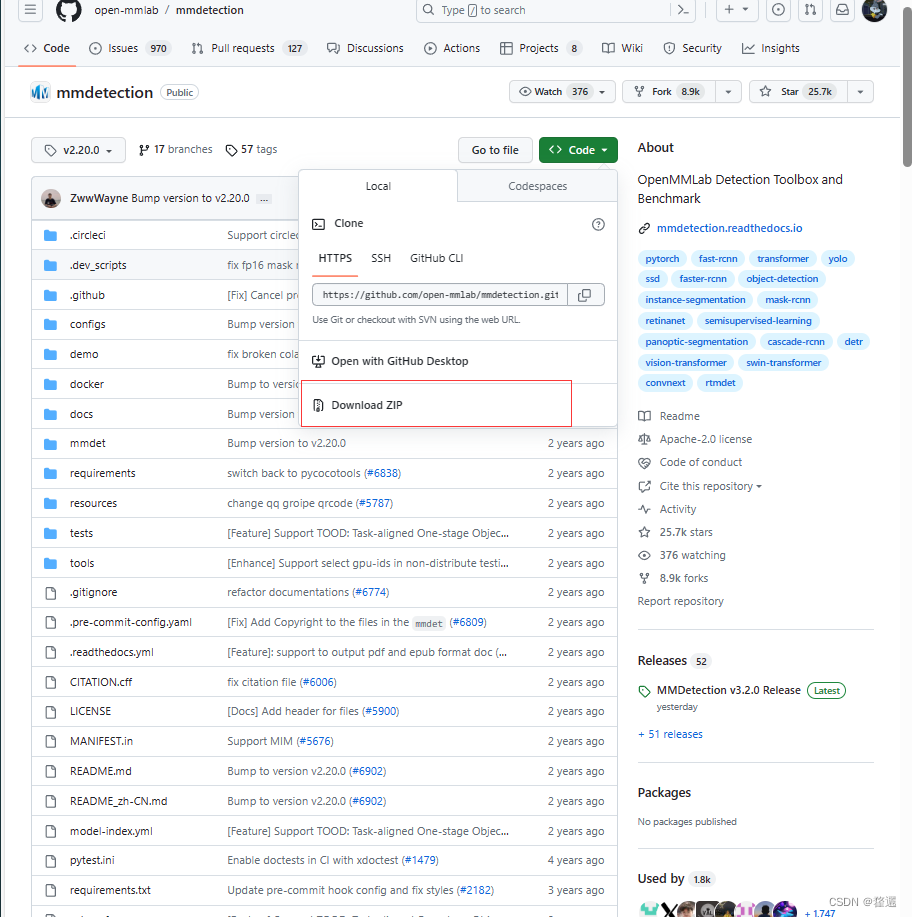
Task: Open the Star lists dropdown arrow
Action: point(860,92)
